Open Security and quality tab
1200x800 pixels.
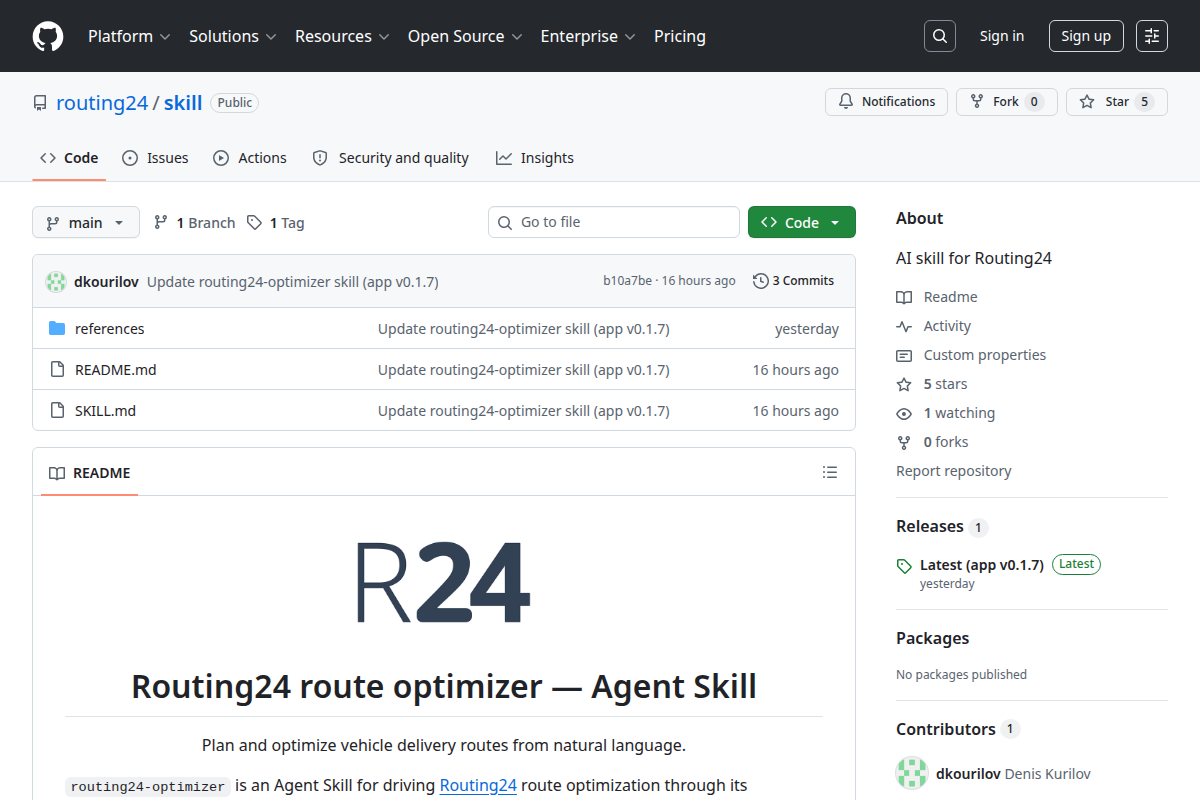click(x=390, y=158)
